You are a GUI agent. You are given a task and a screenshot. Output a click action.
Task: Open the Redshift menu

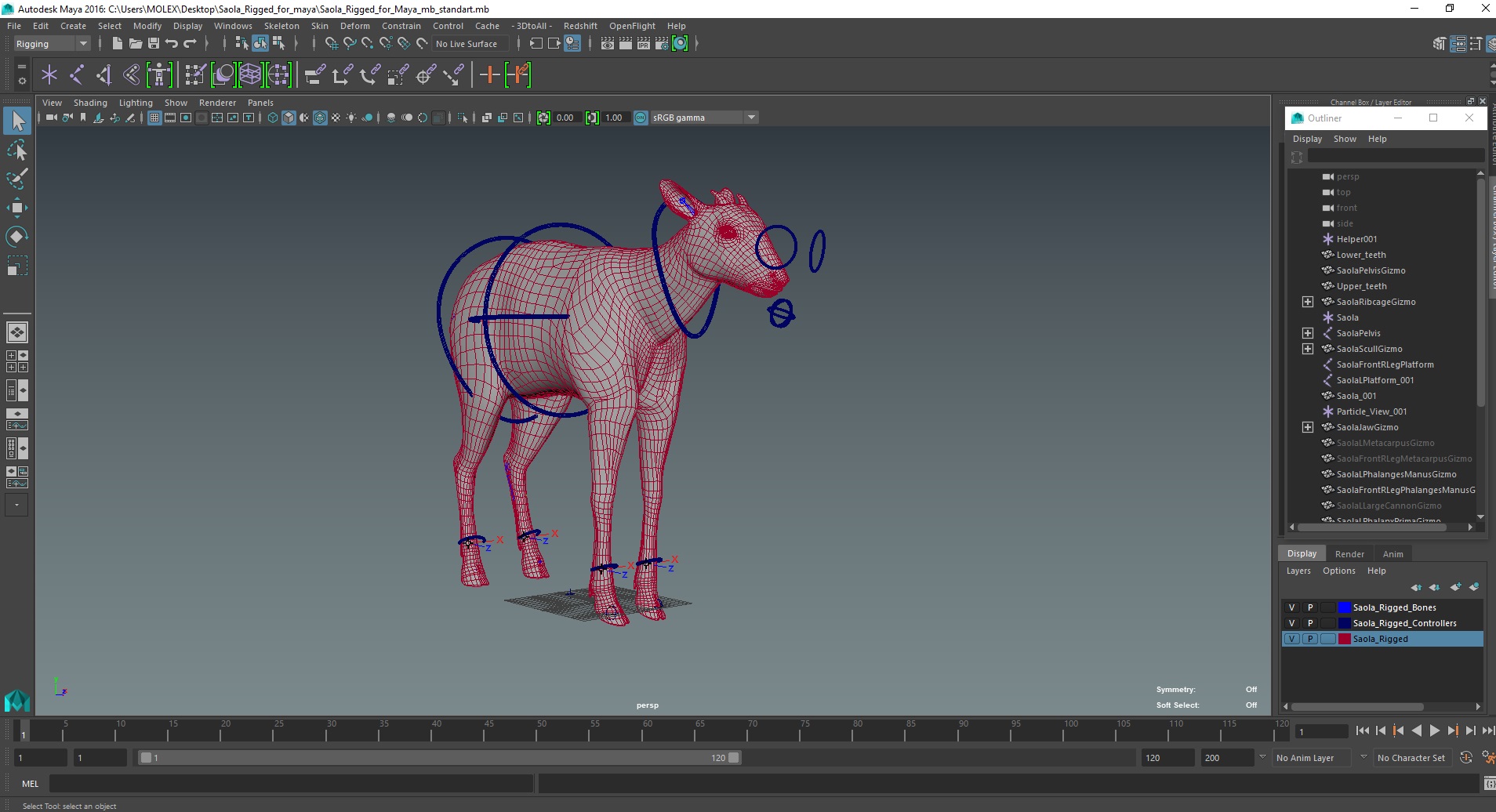[580, 26]
